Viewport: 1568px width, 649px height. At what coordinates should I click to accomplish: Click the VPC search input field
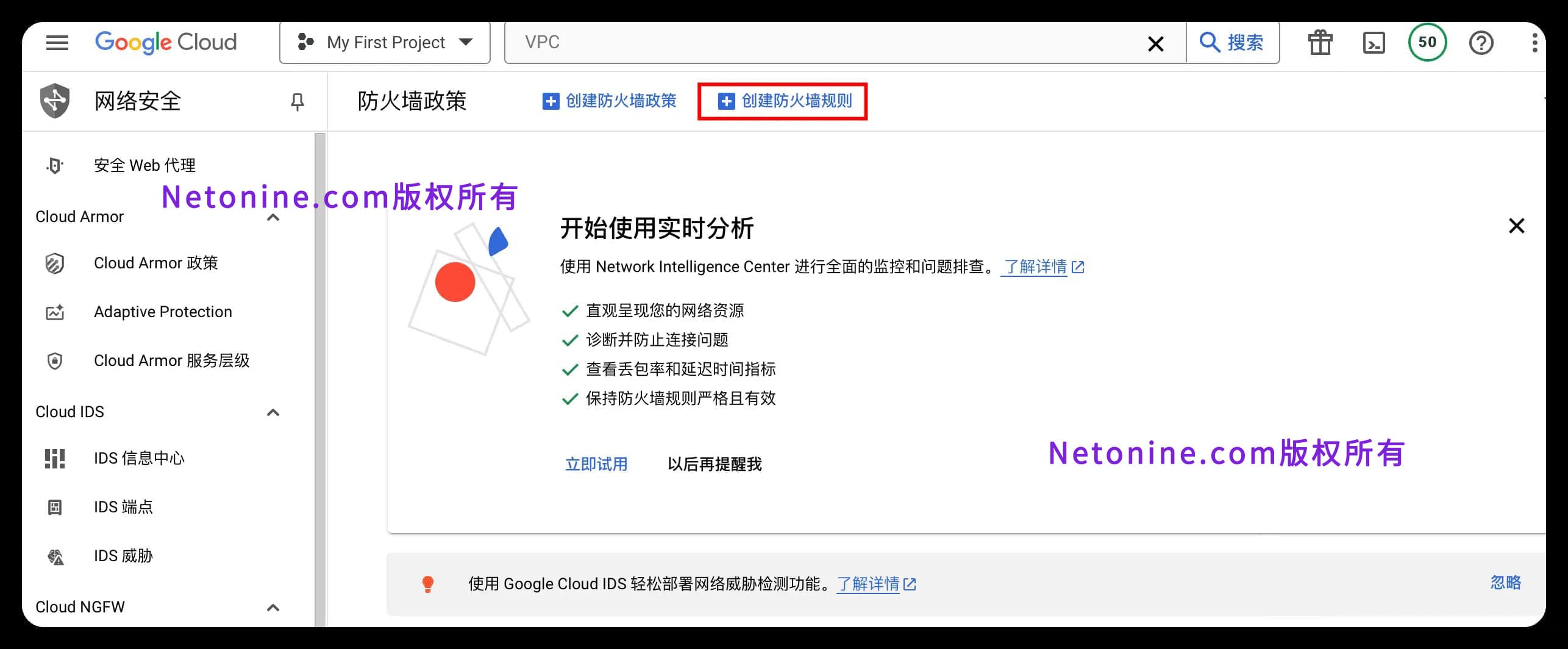coord(823,43)
